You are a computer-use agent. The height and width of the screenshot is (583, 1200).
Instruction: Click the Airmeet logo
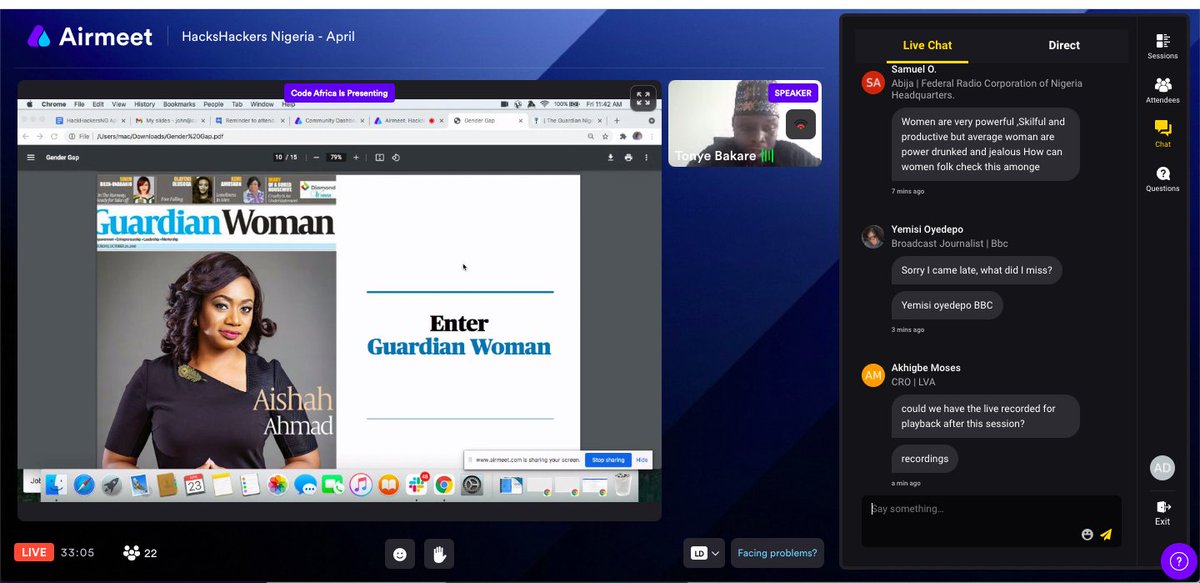coord(90,37)
